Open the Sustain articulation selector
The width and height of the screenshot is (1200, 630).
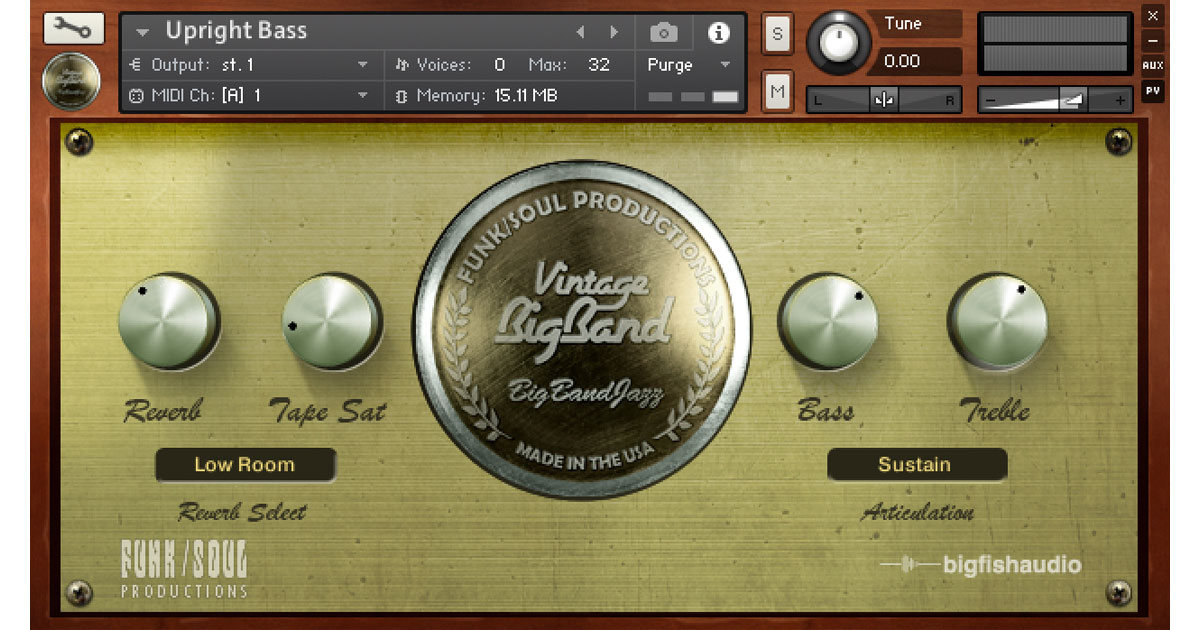(916, 465)
